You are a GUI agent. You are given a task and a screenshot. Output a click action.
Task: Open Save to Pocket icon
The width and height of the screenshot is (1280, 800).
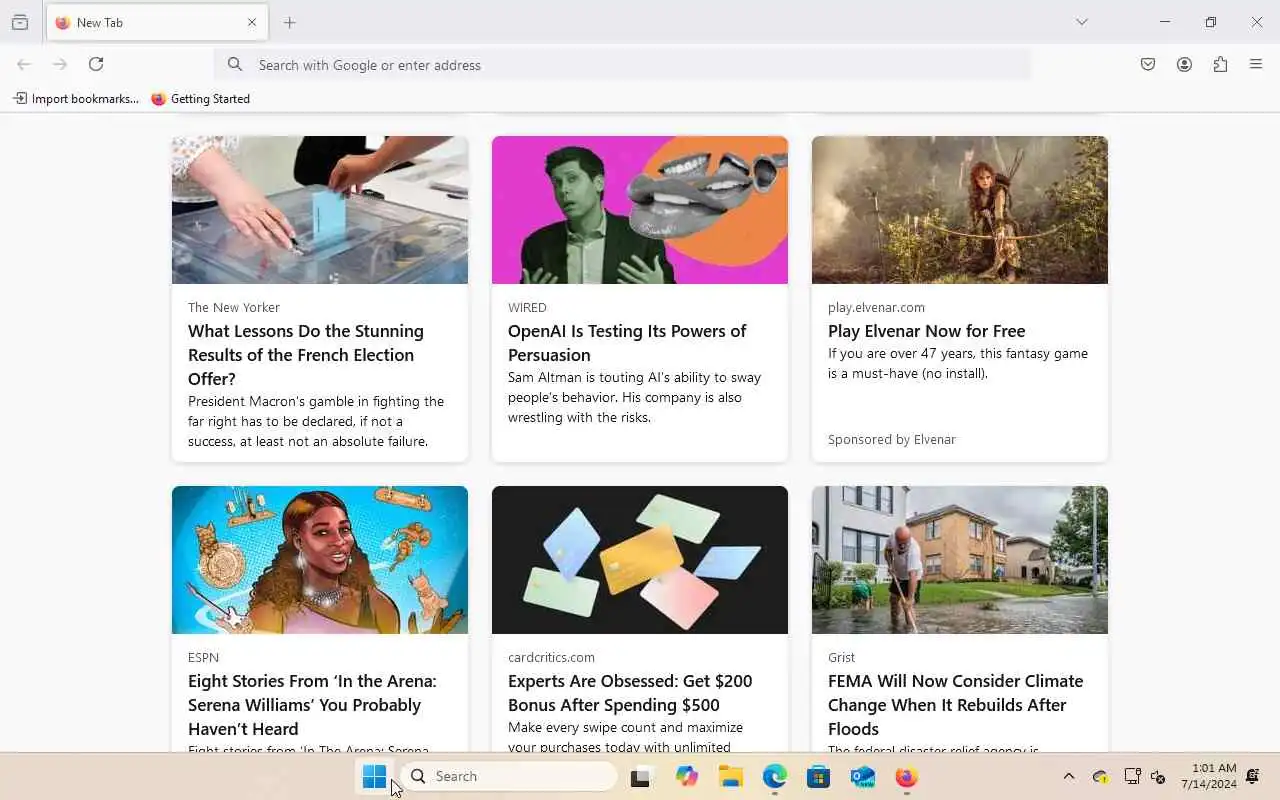(1148, 64)
